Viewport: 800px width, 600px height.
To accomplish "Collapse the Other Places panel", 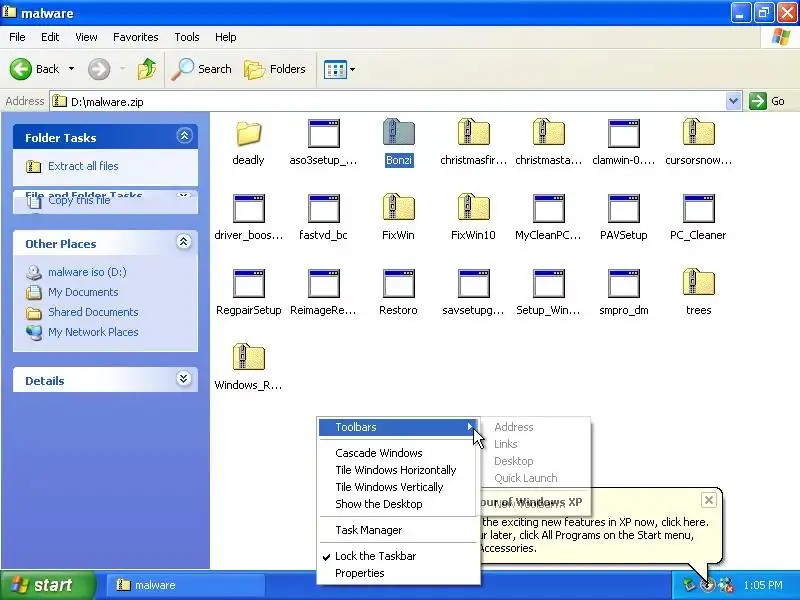I will click(x=184, y=241).
